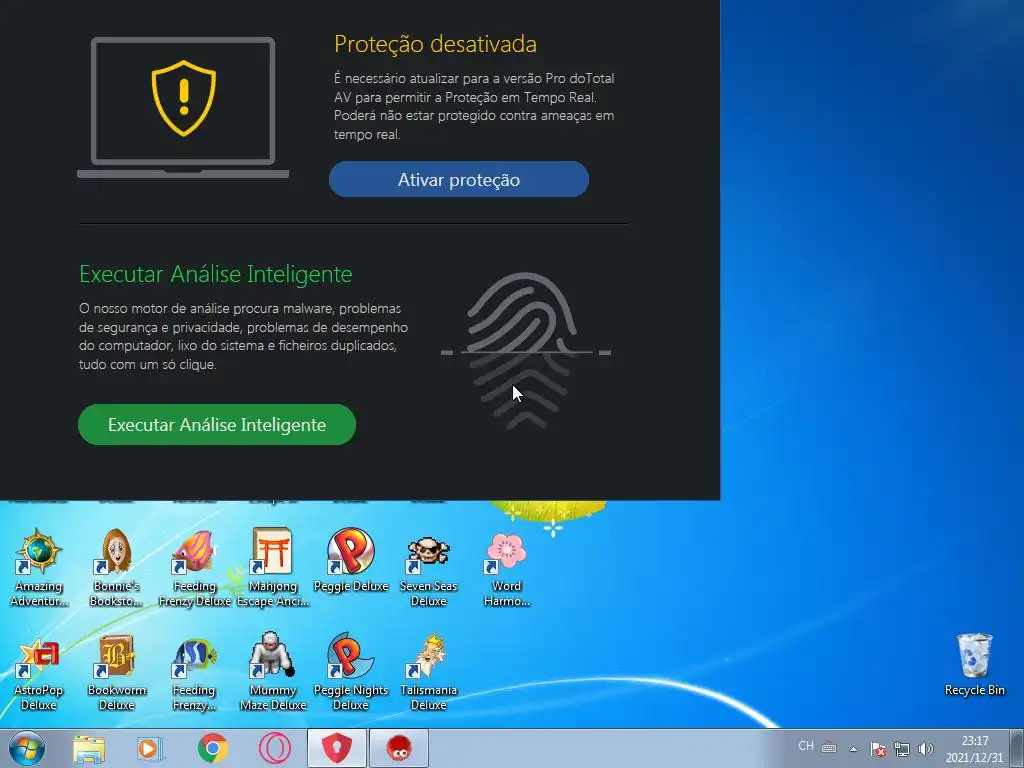Select AstroPop Deluxe desktop icon
Image resolution: width=1024 pixels, height=768 pixels.
(x=39, y=673)
